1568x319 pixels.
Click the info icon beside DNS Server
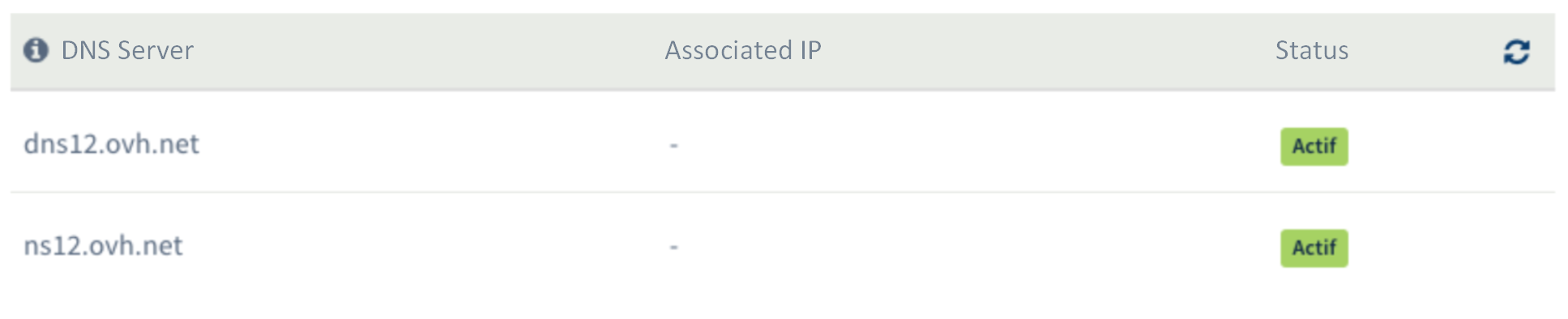point(36,50)
